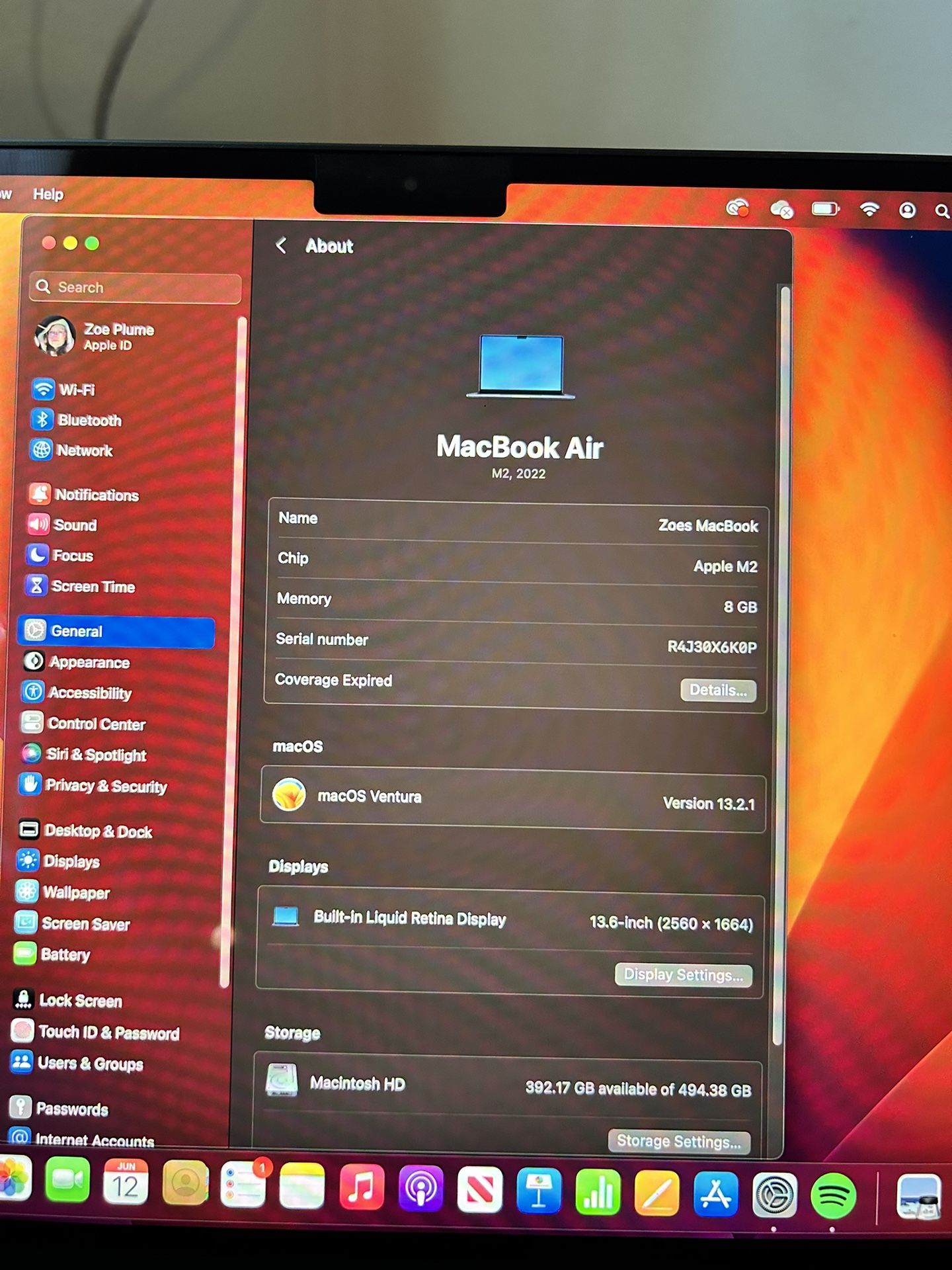952x1270 pixels.
Task: Click the Search field in Settings
Action: click(x=136, y=287)
